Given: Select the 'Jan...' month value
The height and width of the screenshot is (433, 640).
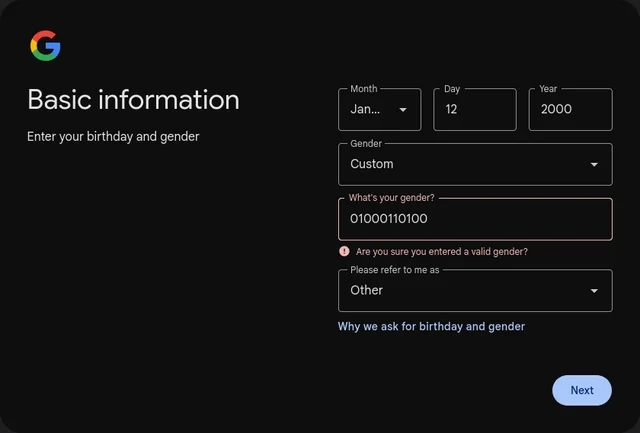Looking at the screenshot, I should click(x=365, y=109).
